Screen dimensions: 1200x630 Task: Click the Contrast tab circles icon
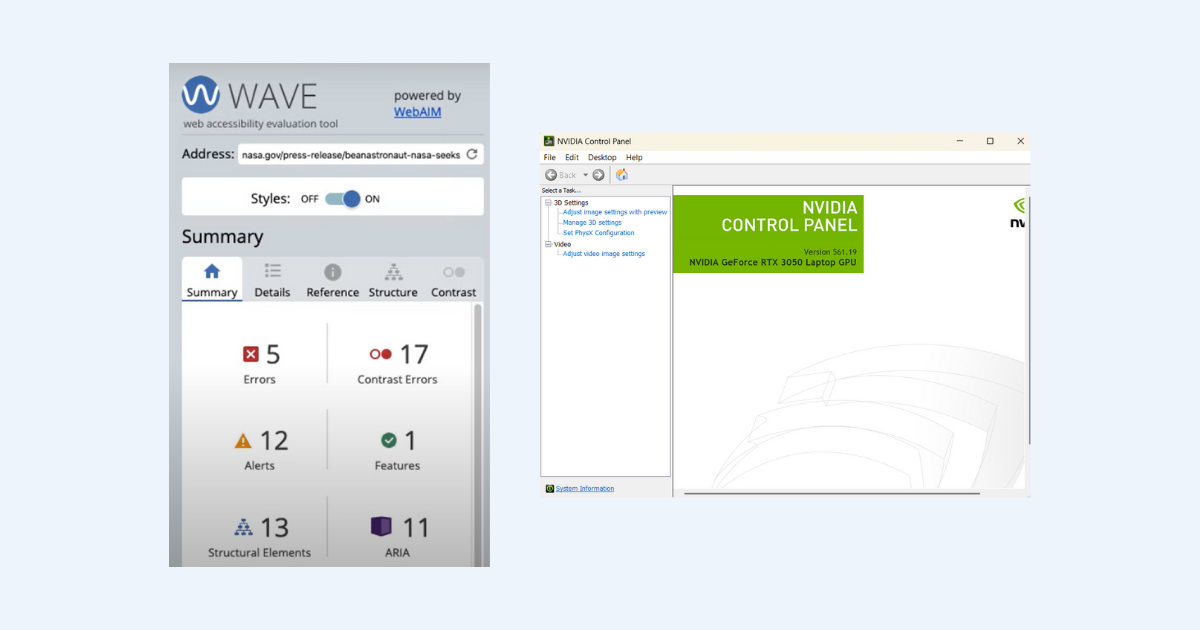[x=454, y=272]
